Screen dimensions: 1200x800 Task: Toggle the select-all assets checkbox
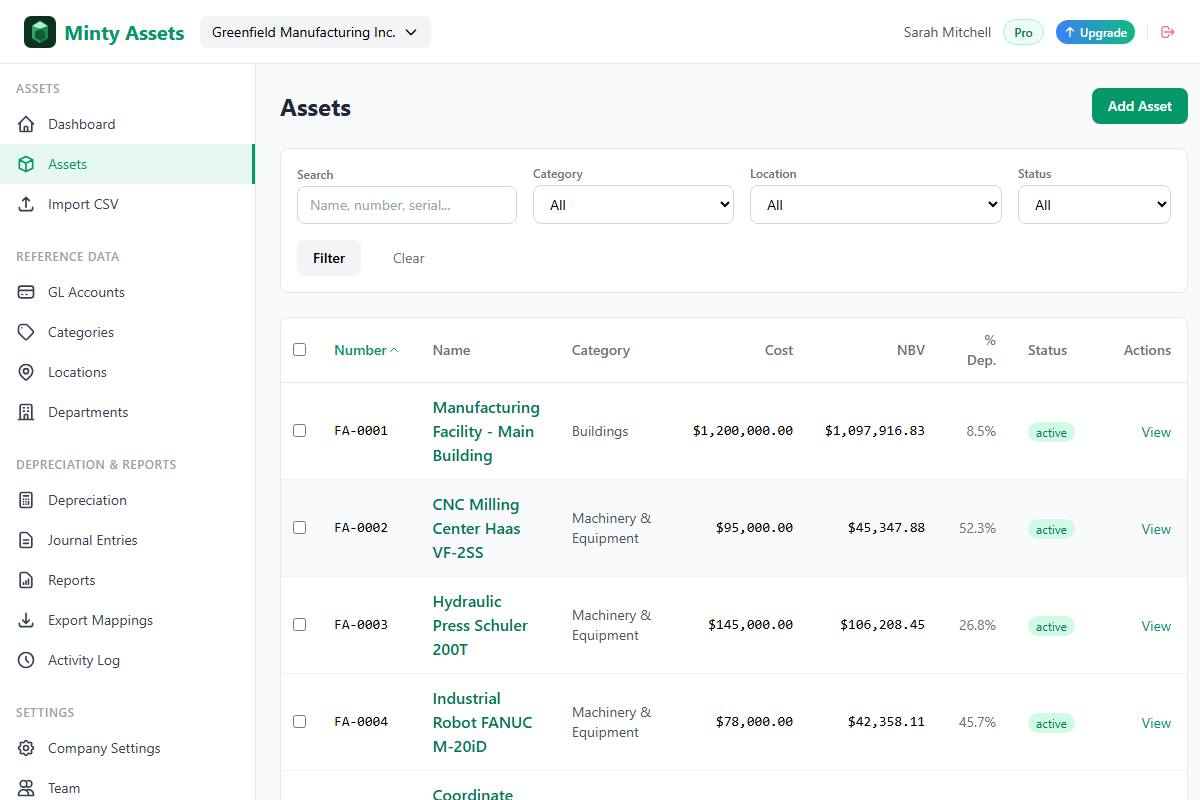coord(299,350)
